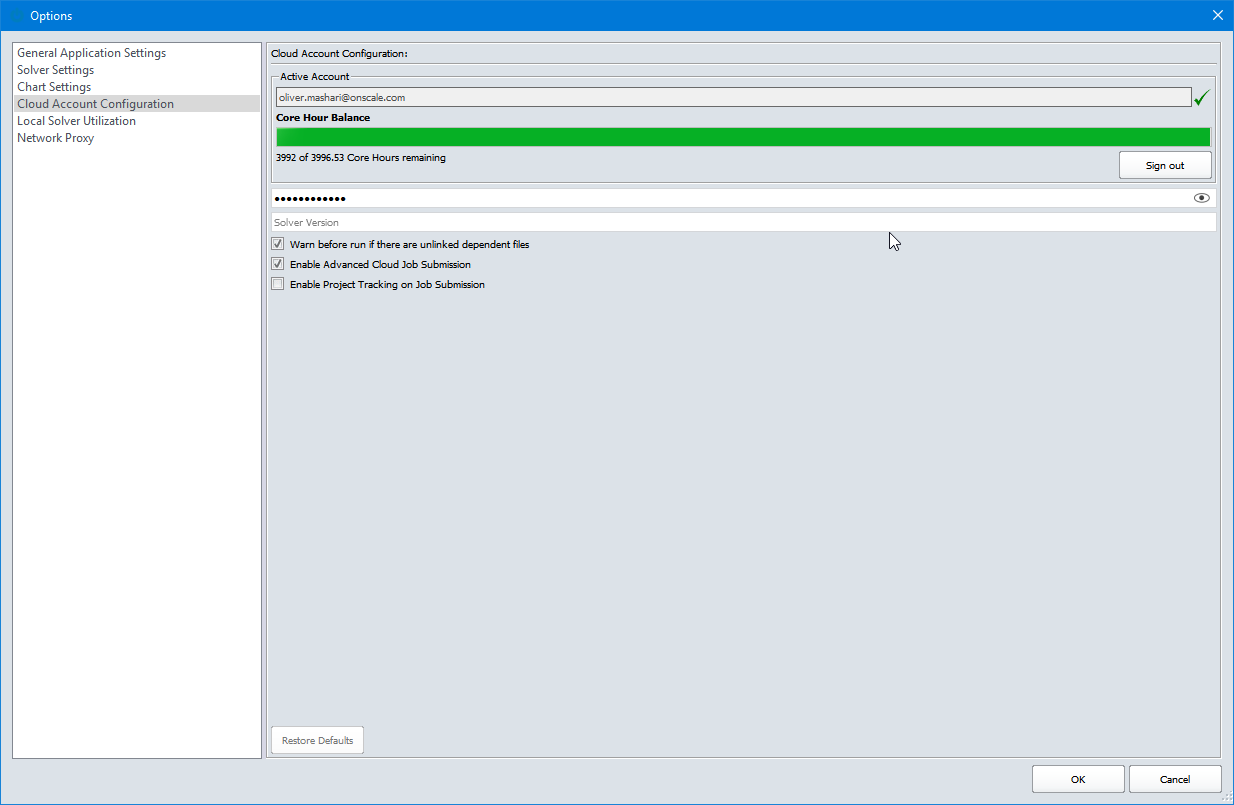Toggle warn before run unlinked files checkbox
This screenshot has width=1234, height=805.
(277, 244)
